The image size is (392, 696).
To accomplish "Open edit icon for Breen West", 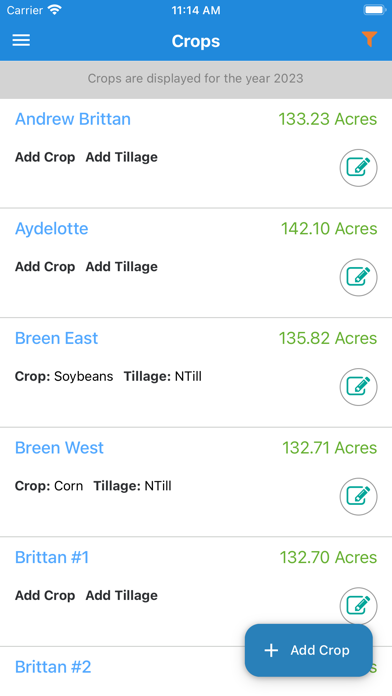I will tap(359, 497).
